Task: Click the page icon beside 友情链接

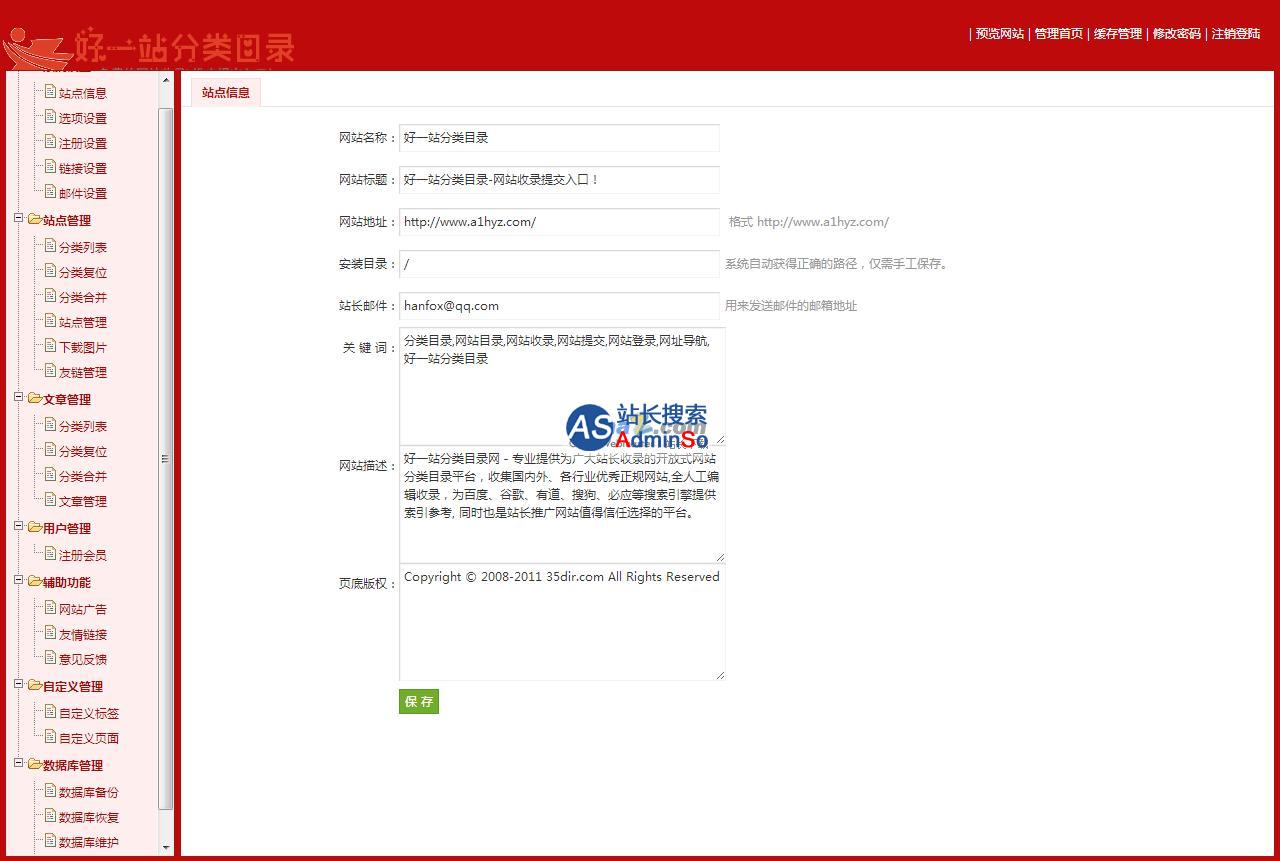Action: [x=50, y=633]
